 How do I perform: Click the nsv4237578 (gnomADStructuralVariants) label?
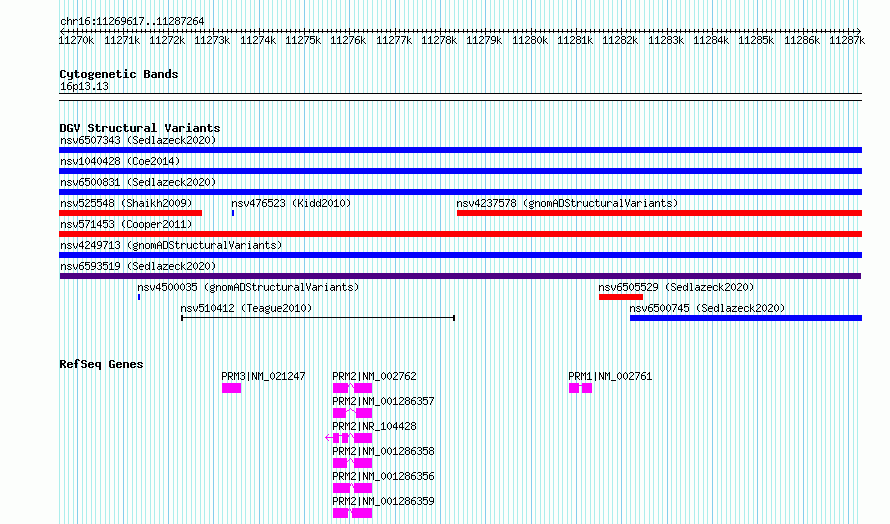pyautogui.click(x=567, y=203)
